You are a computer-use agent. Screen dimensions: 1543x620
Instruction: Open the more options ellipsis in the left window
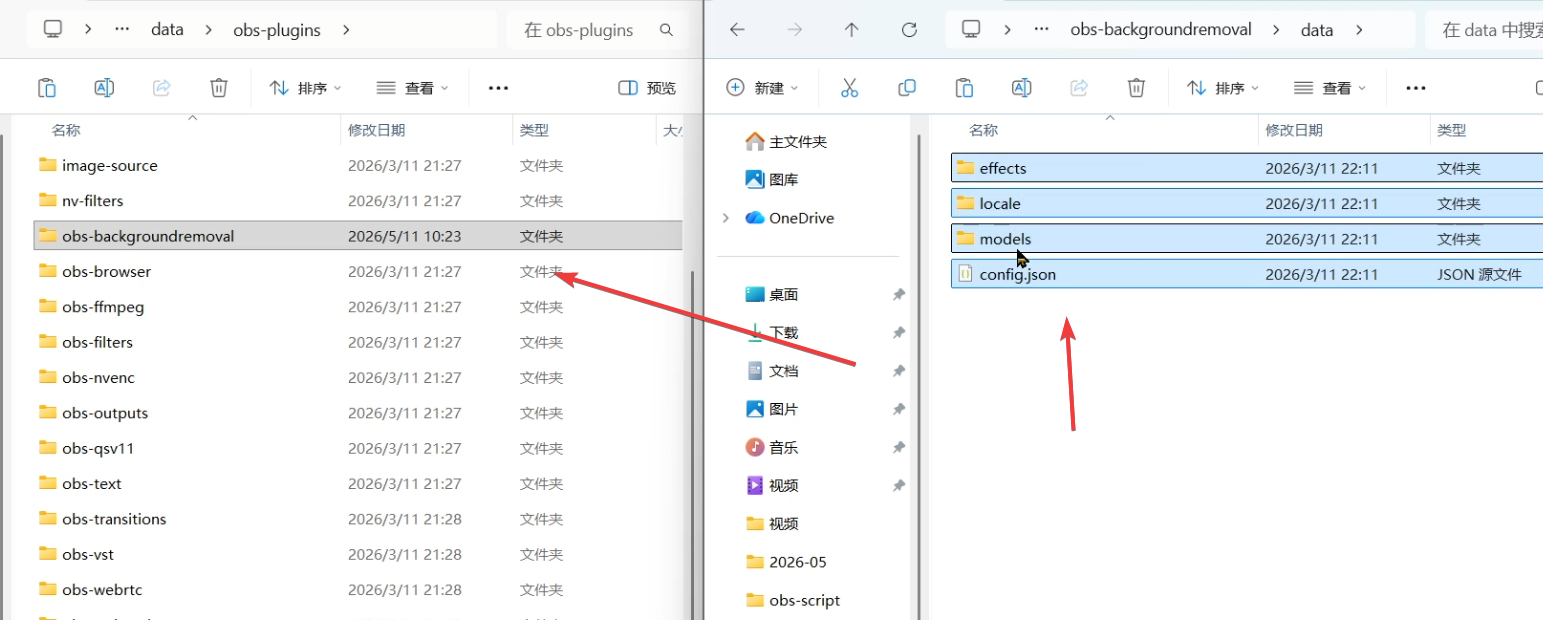499,88
